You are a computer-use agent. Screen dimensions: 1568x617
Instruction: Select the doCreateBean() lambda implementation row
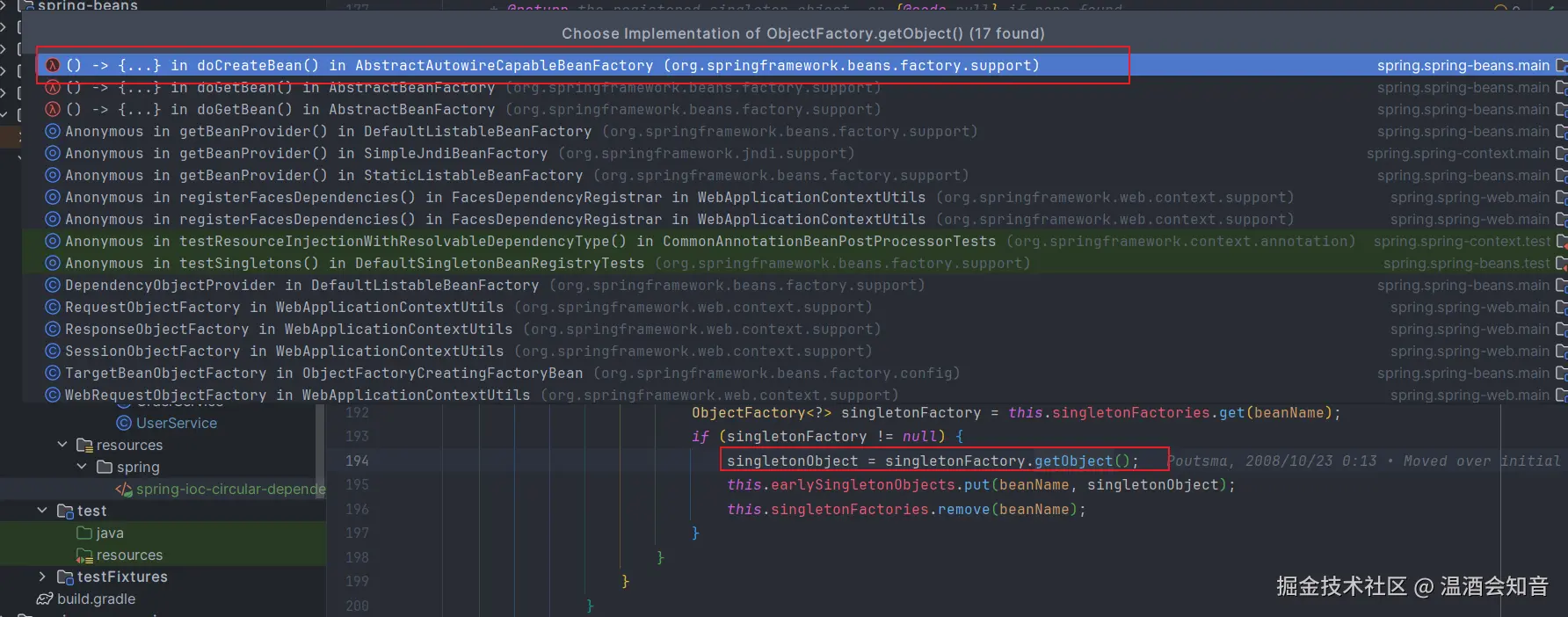(x=795, y=65)
